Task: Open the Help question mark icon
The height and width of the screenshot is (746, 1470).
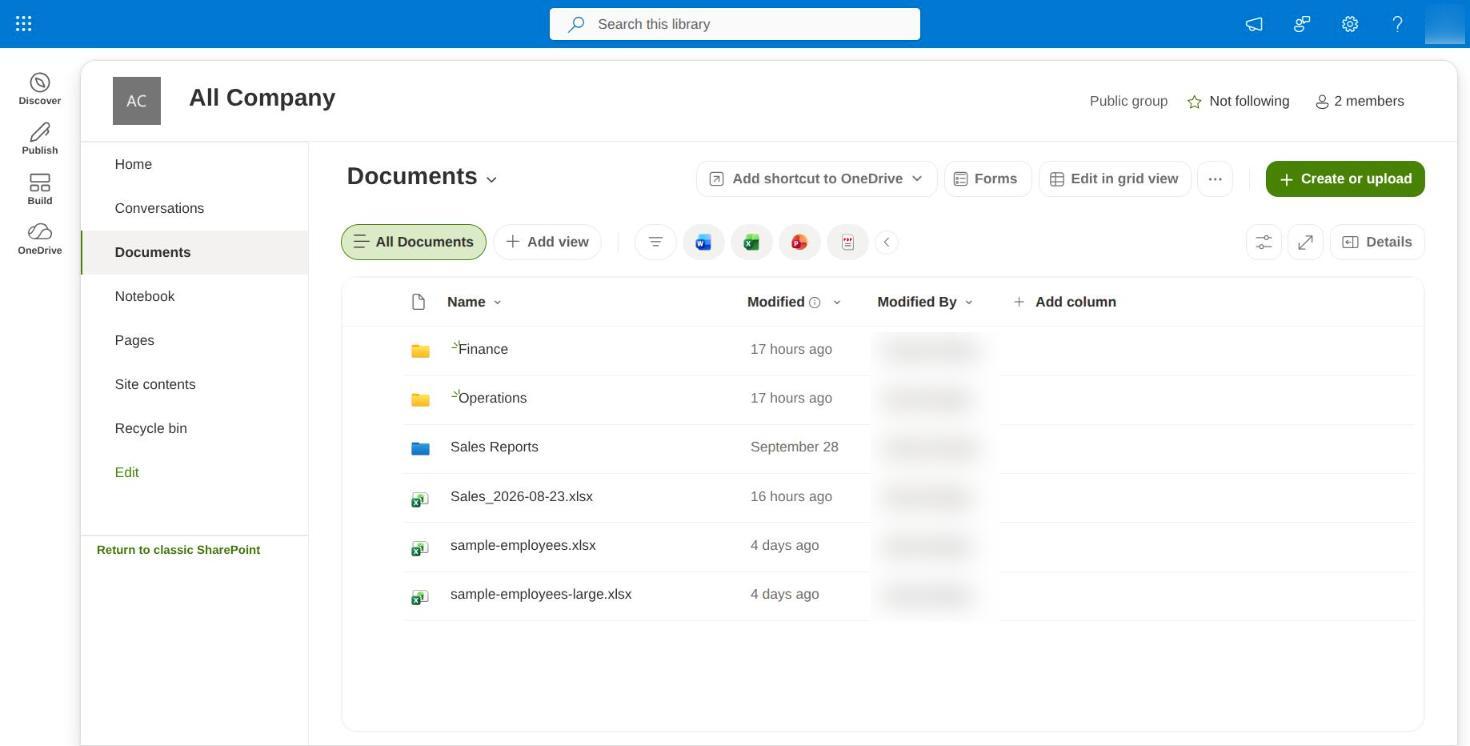Action: (1398, 24)
